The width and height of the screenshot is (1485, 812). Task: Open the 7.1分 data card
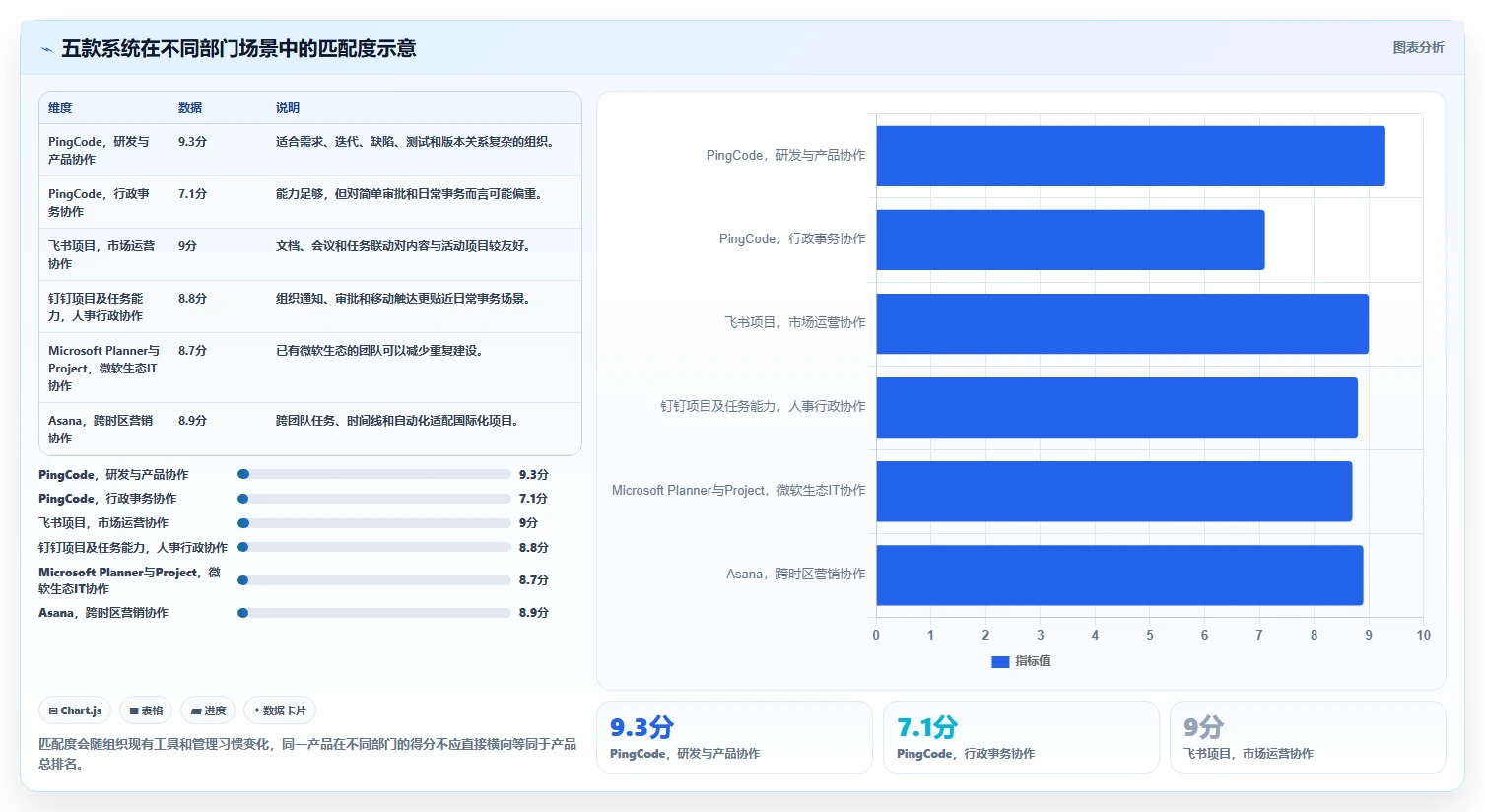click(1021, 737)
